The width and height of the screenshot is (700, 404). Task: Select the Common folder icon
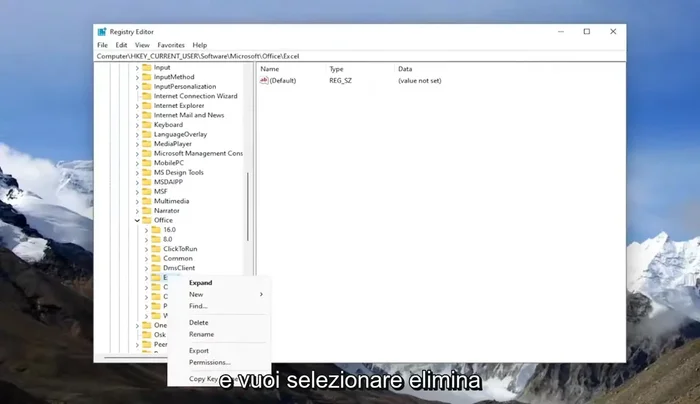pyautogui.click(x=156, y=258)
